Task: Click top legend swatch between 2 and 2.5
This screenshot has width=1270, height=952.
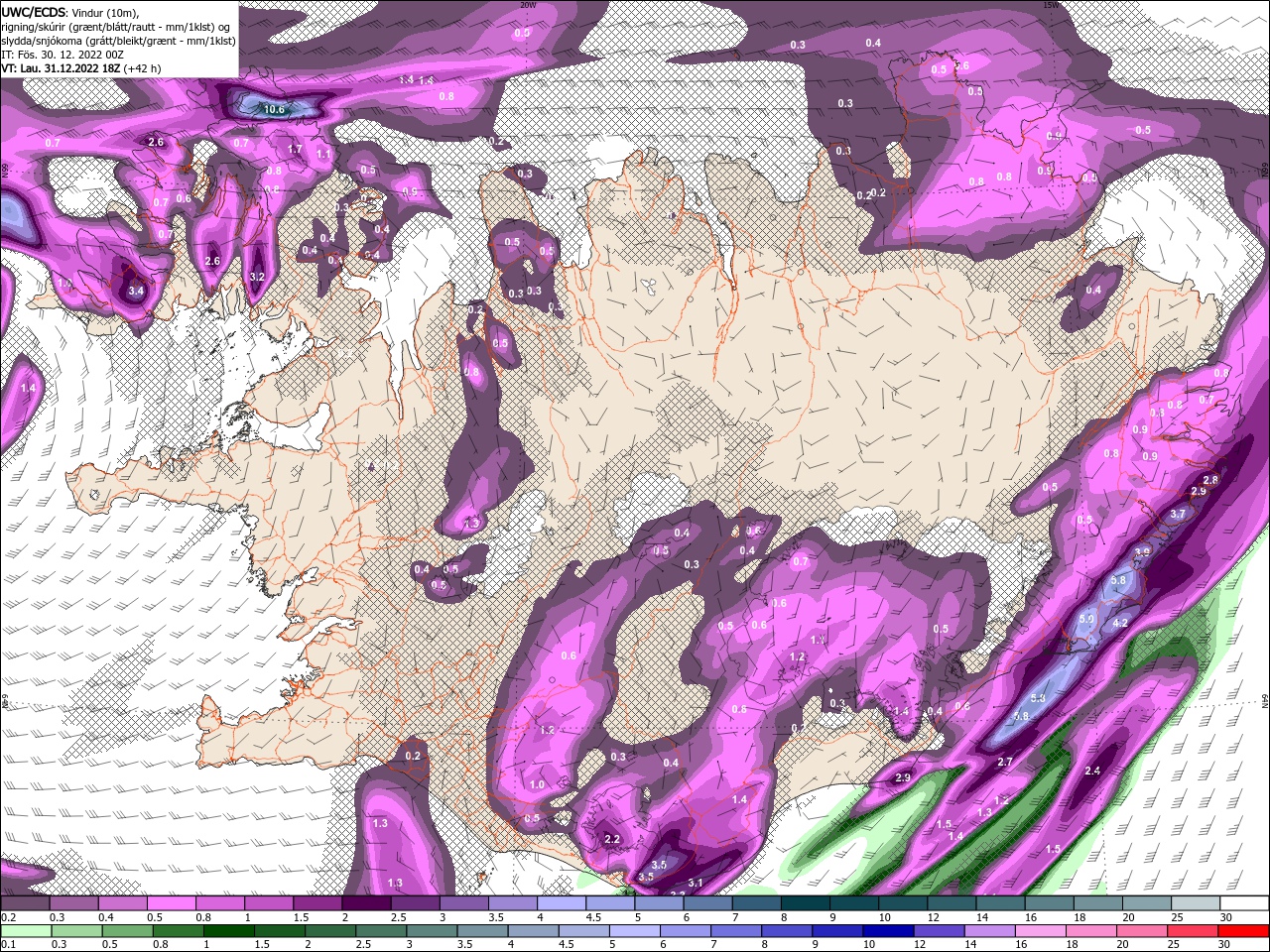Action: click(364, 903)
